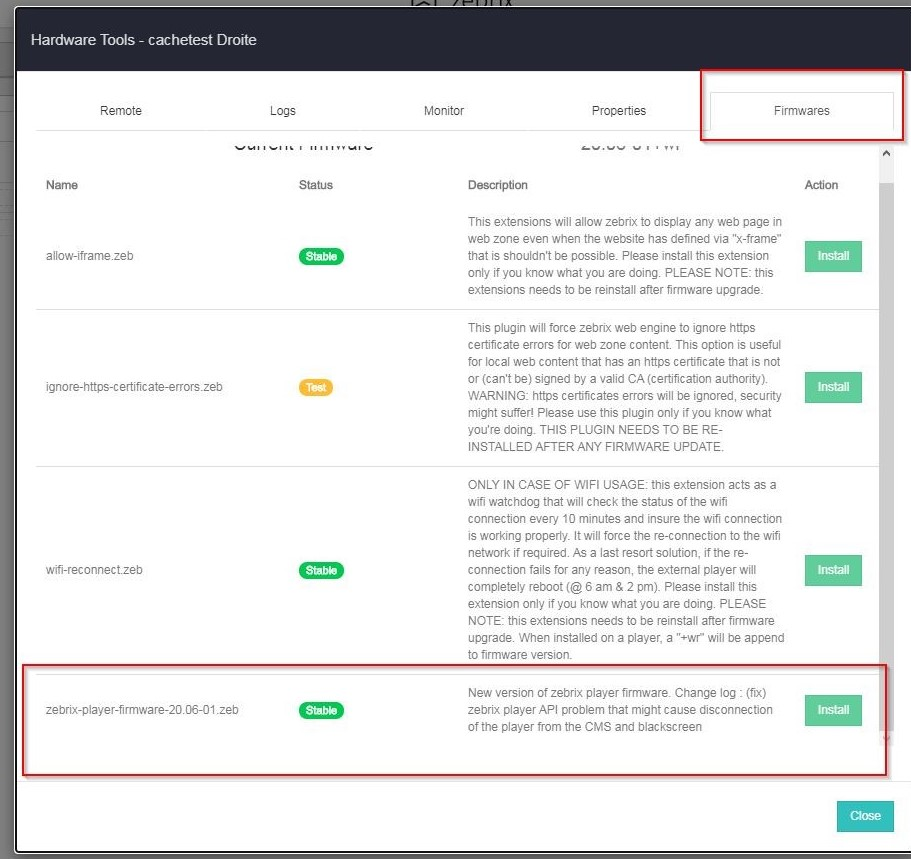Viewport: 911px width, 859px height.
Task: Click the Stable badge for zebrix-player-firmware-20.06-01.zeb
Action: pos(321,710)
